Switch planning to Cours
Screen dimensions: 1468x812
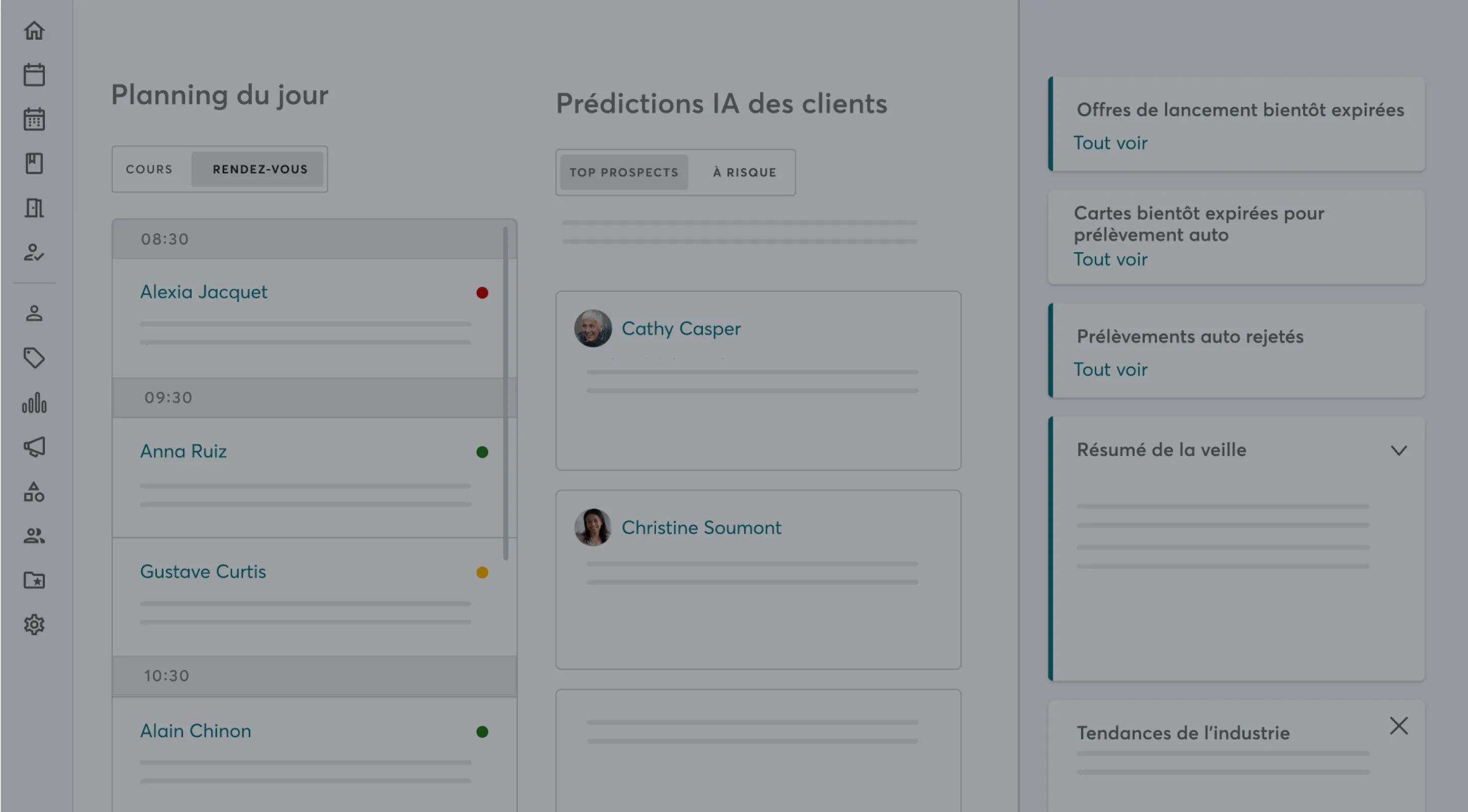(149, 169)
